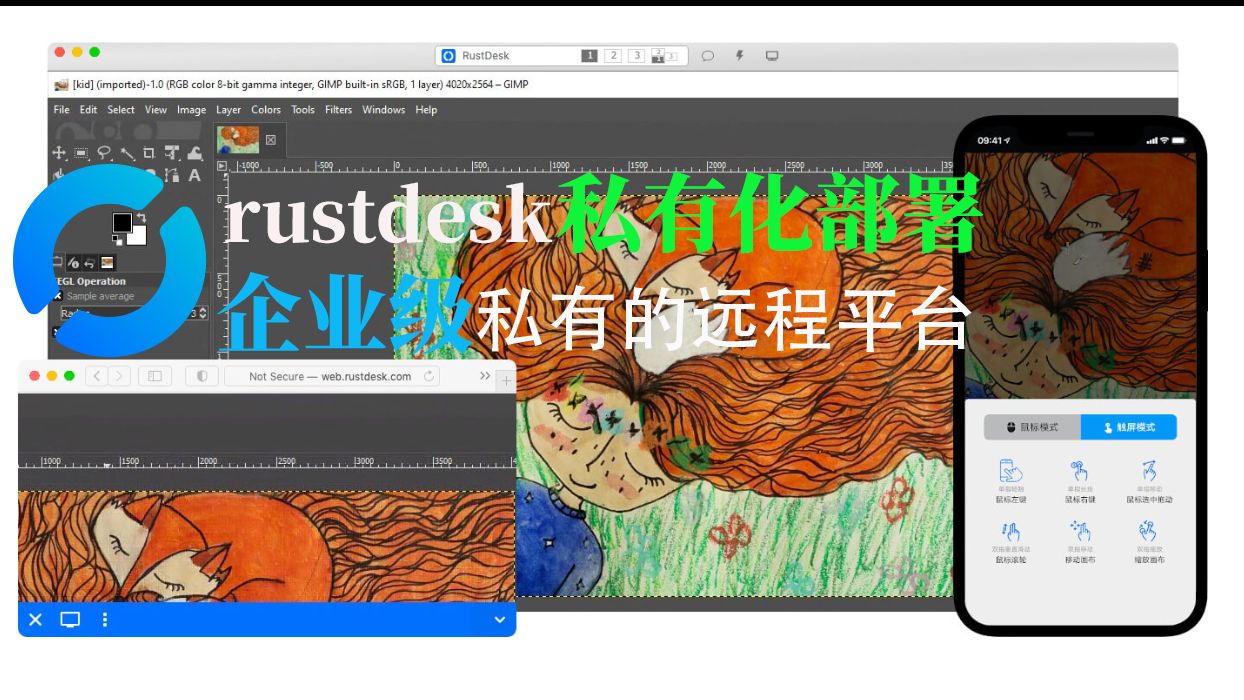
Task: Open the three-dot menu on blue bar
Action: coord(104,620)
